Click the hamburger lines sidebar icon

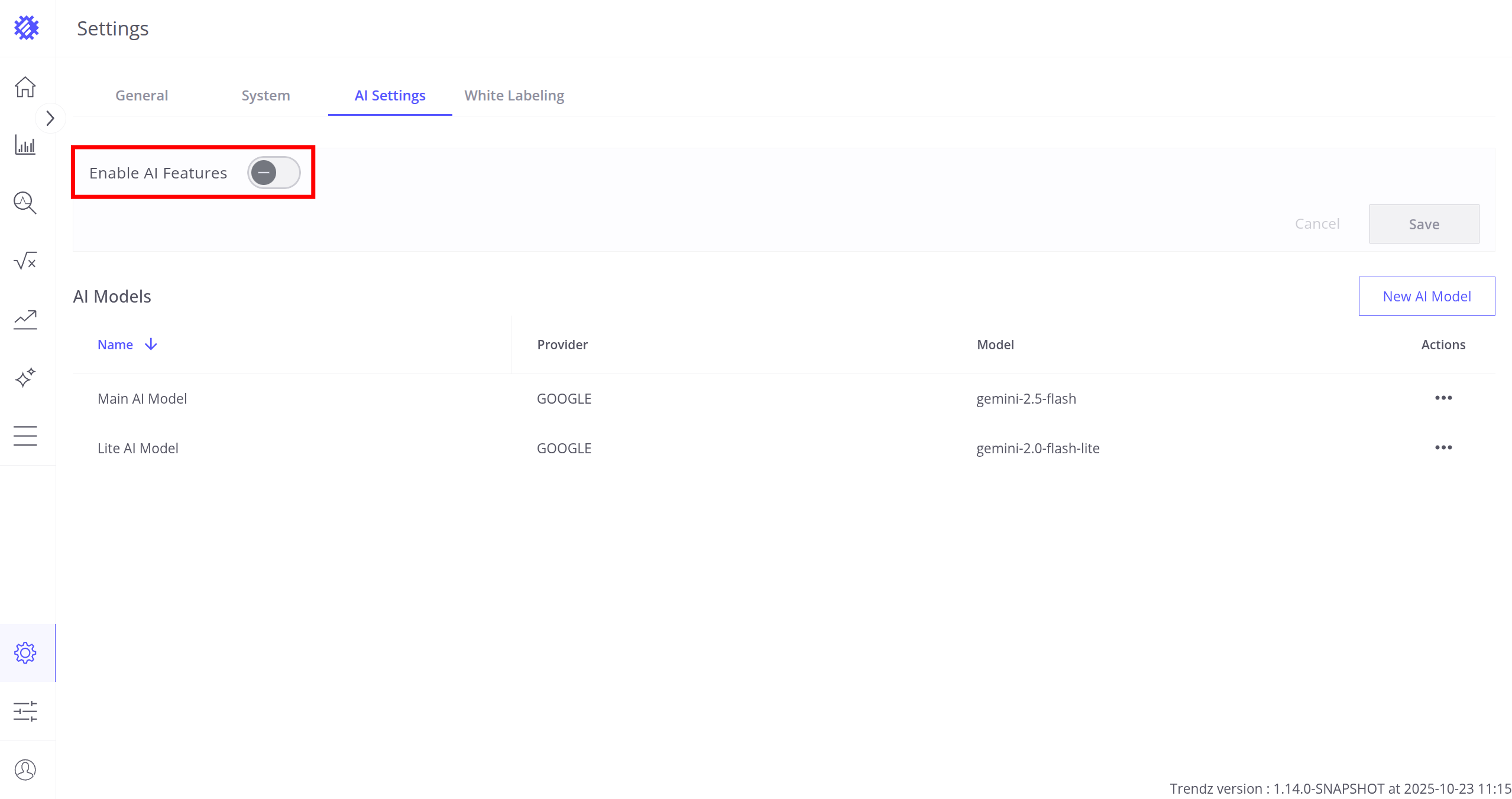25,436
